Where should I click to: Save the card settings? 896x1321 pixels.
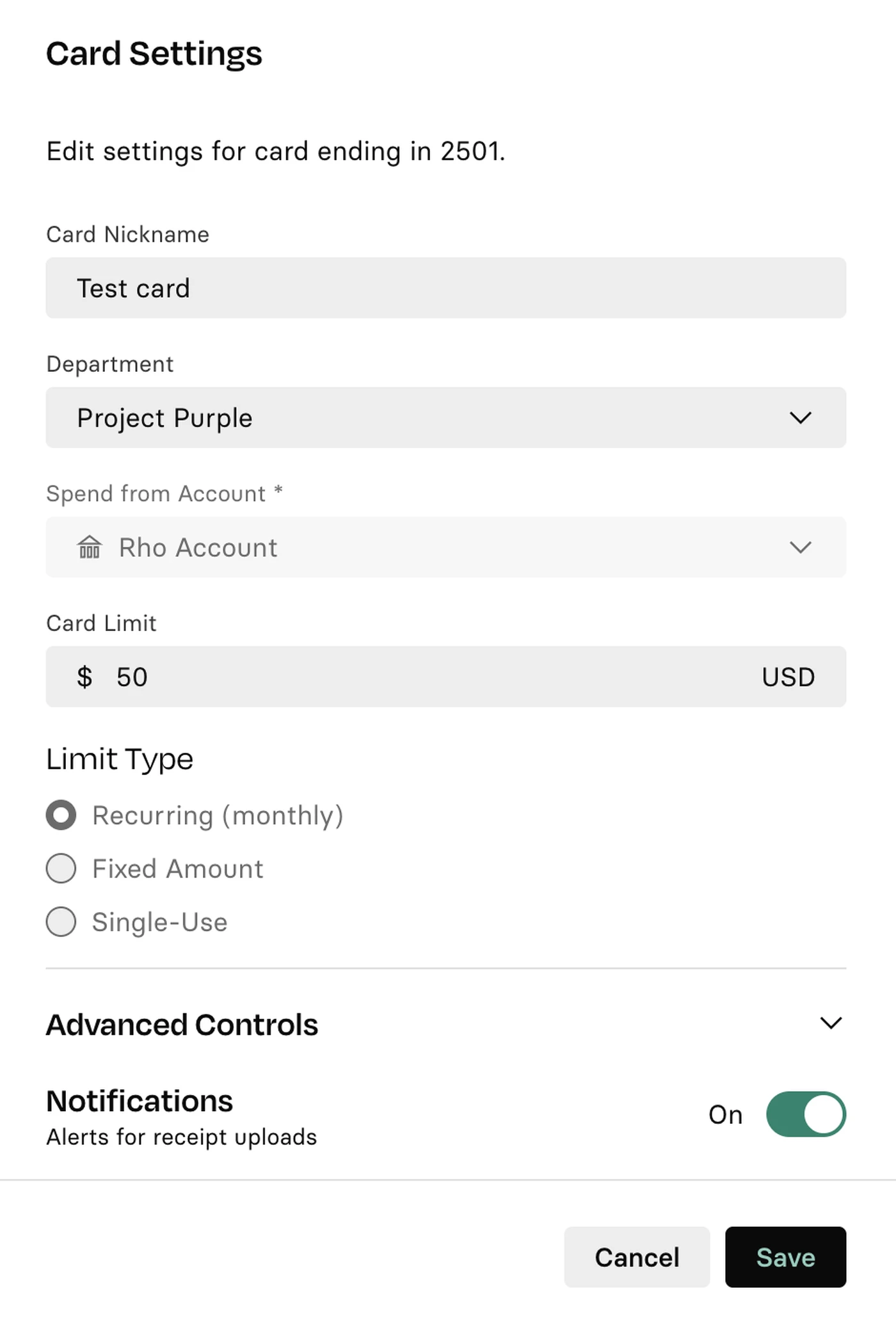coord(785,1257)
